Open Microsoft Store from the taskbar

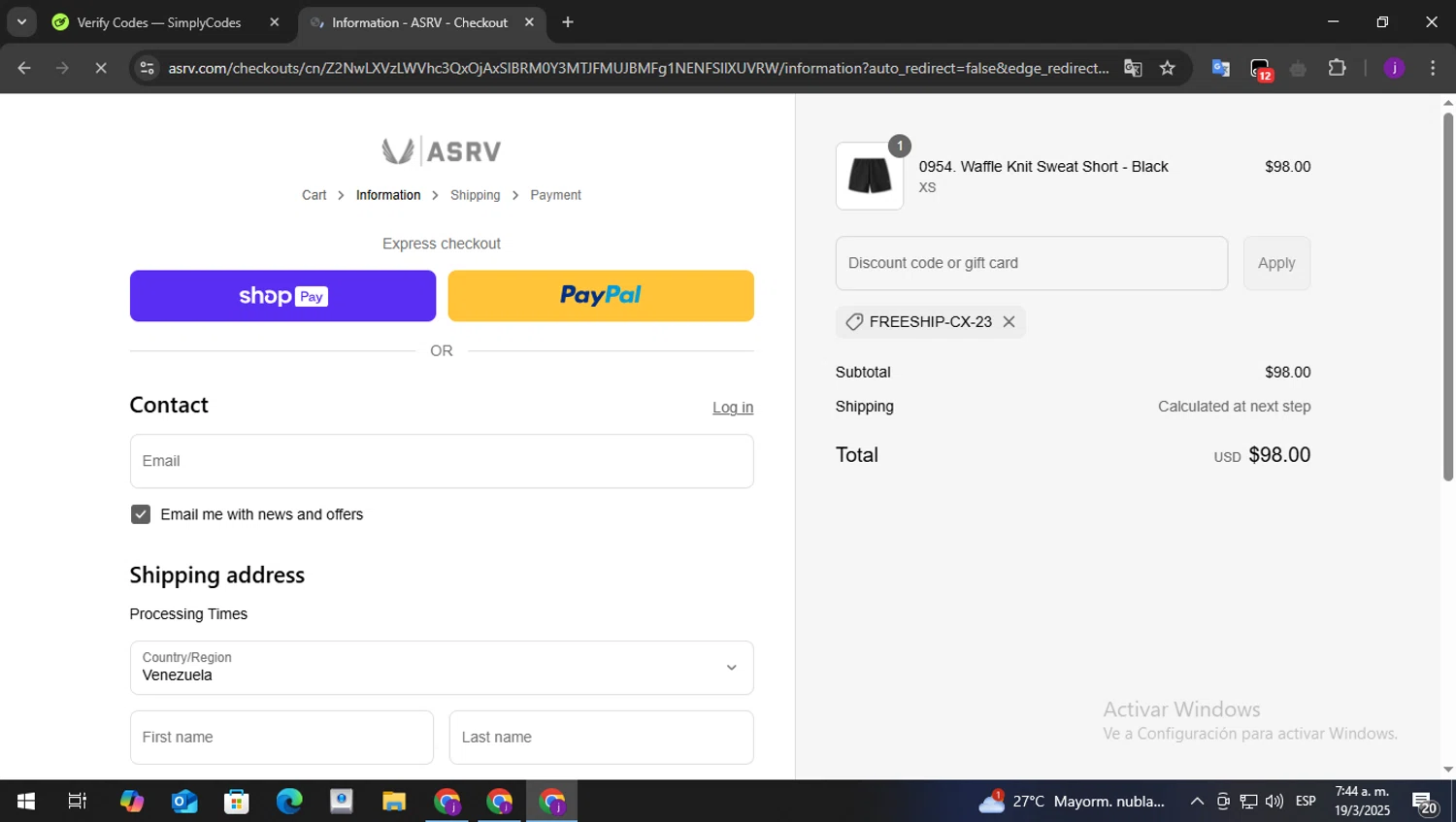[237, 802]
